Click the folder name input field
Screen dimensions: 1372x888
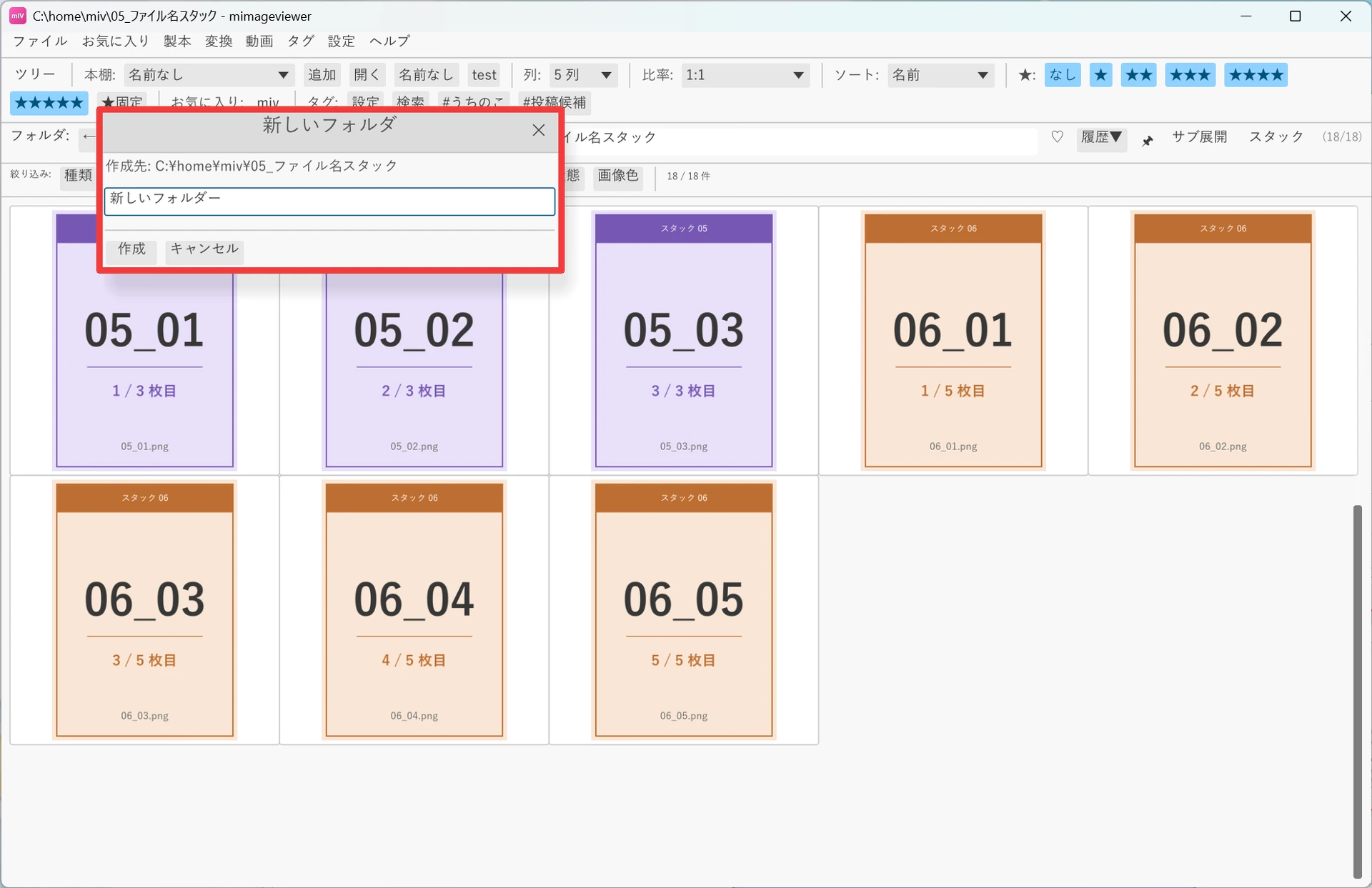point(329,201)
